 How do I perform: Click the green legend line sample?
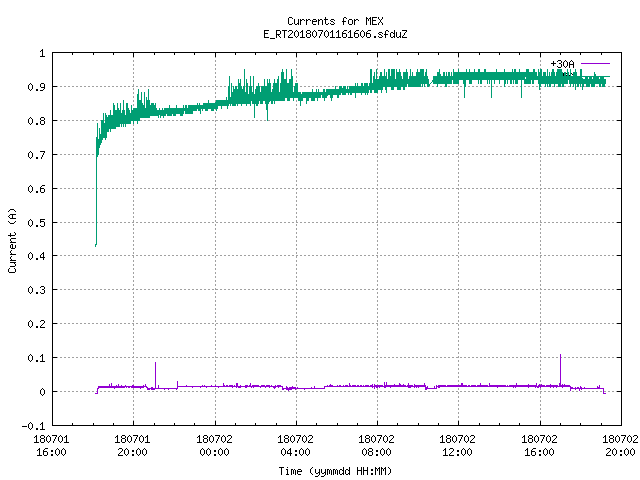pyautogui.click(x=595, y=76)
